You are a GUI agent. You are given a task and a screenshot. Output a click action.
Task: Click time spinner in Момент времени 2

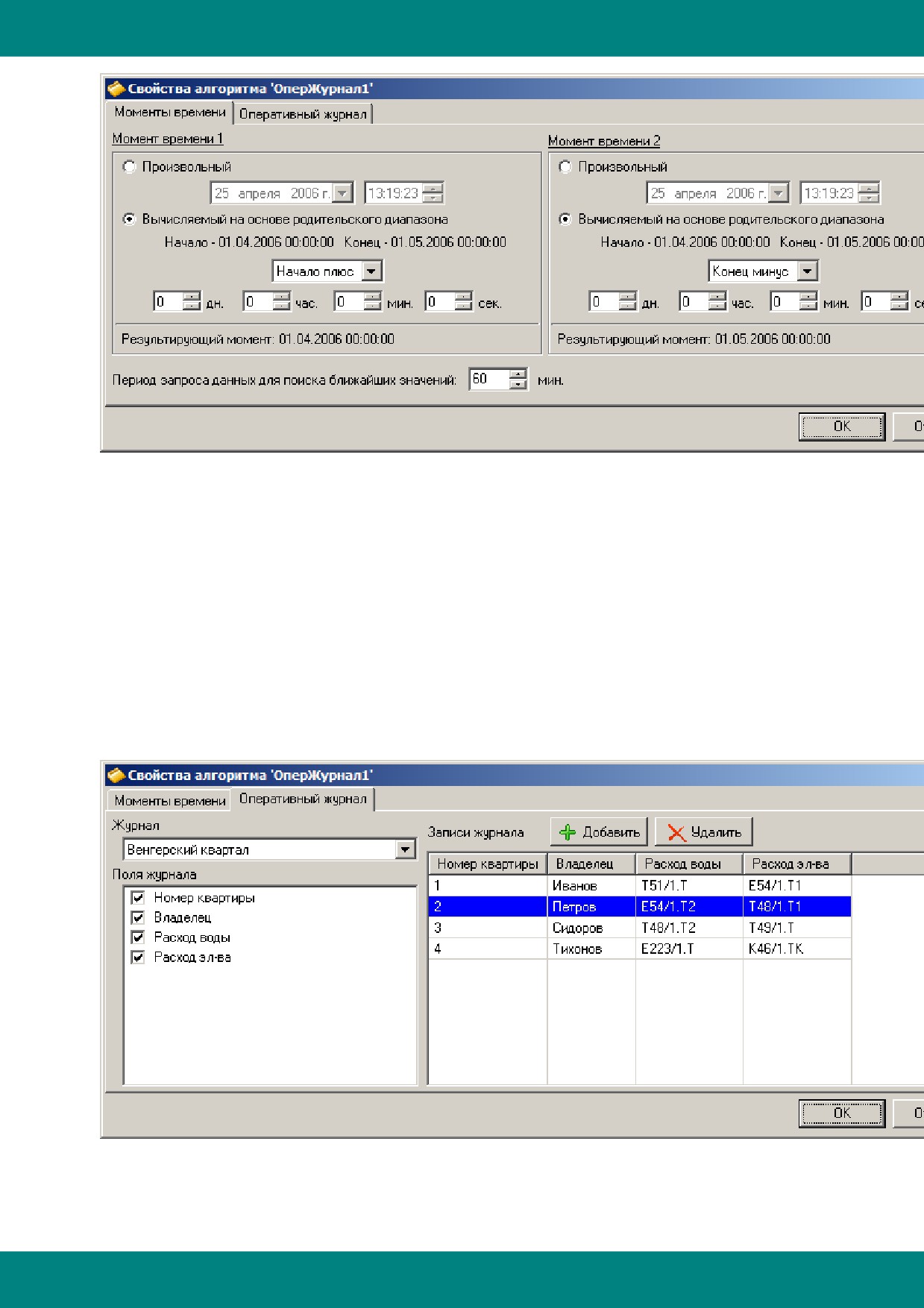pos(868,193)
